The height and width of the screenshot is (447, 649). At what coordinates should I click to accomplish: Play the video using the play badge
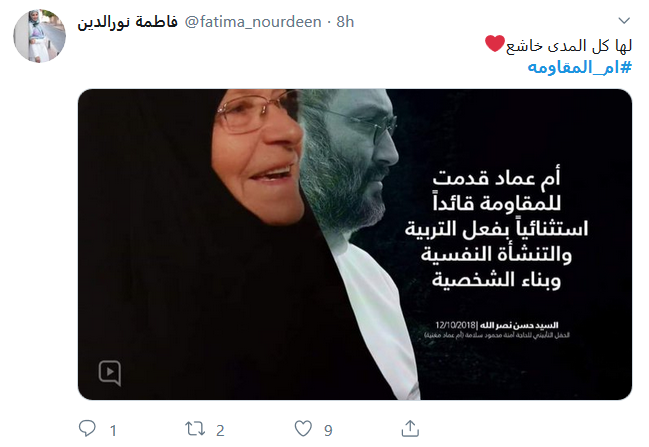pos(110,372)
